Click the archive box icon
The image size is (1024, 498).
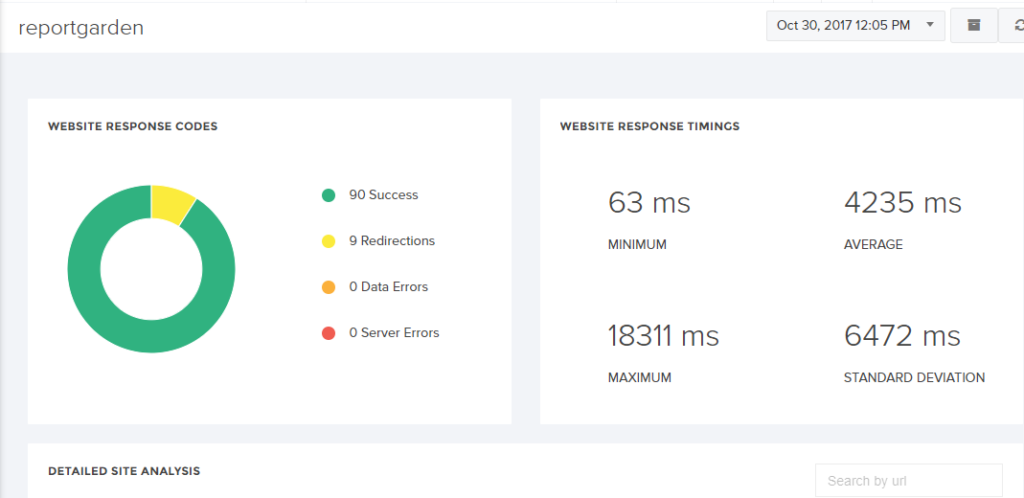973,26
